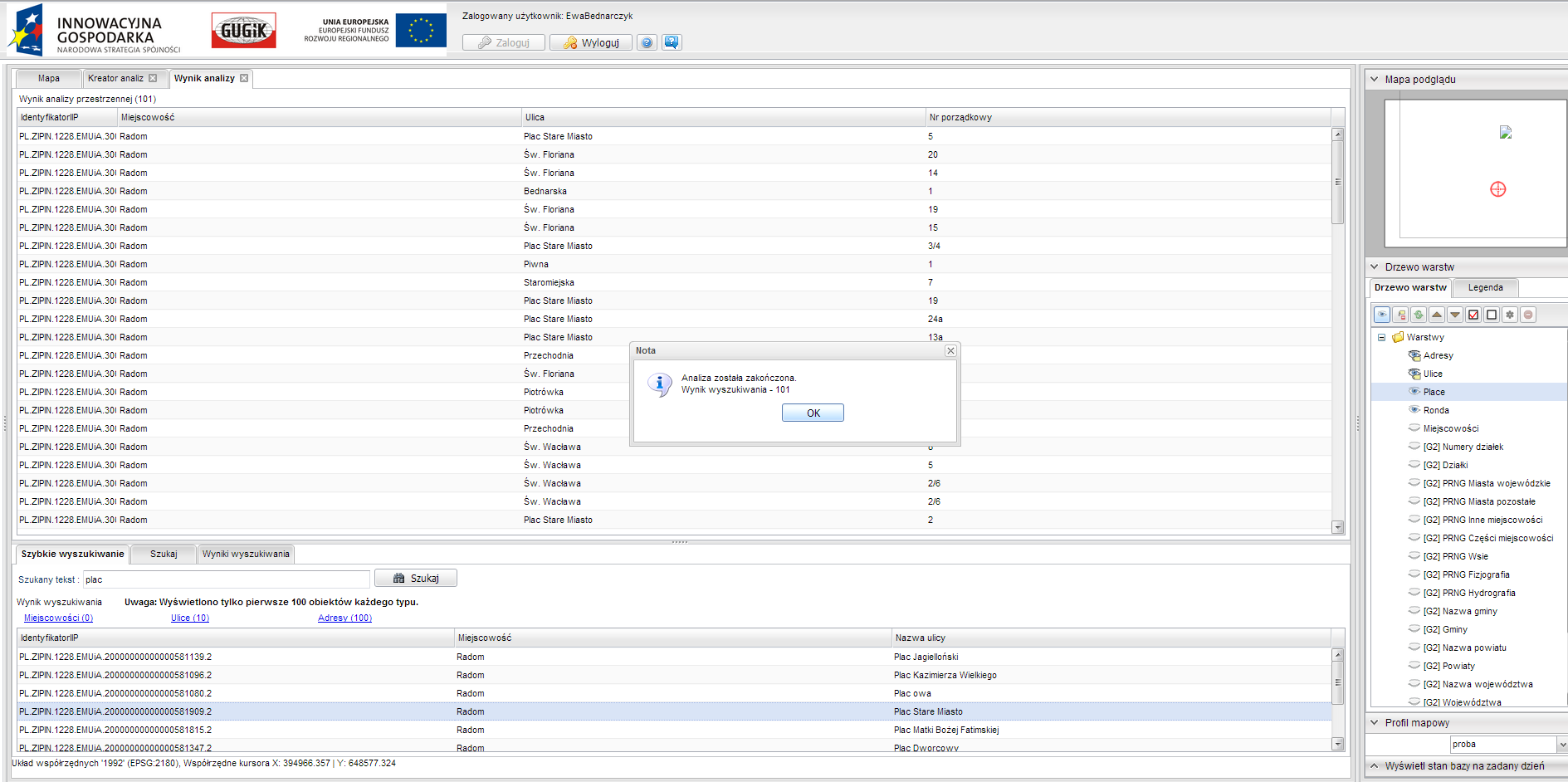Select the Plac Kazimierza Wielkiego row

click(x=674, y=675)
